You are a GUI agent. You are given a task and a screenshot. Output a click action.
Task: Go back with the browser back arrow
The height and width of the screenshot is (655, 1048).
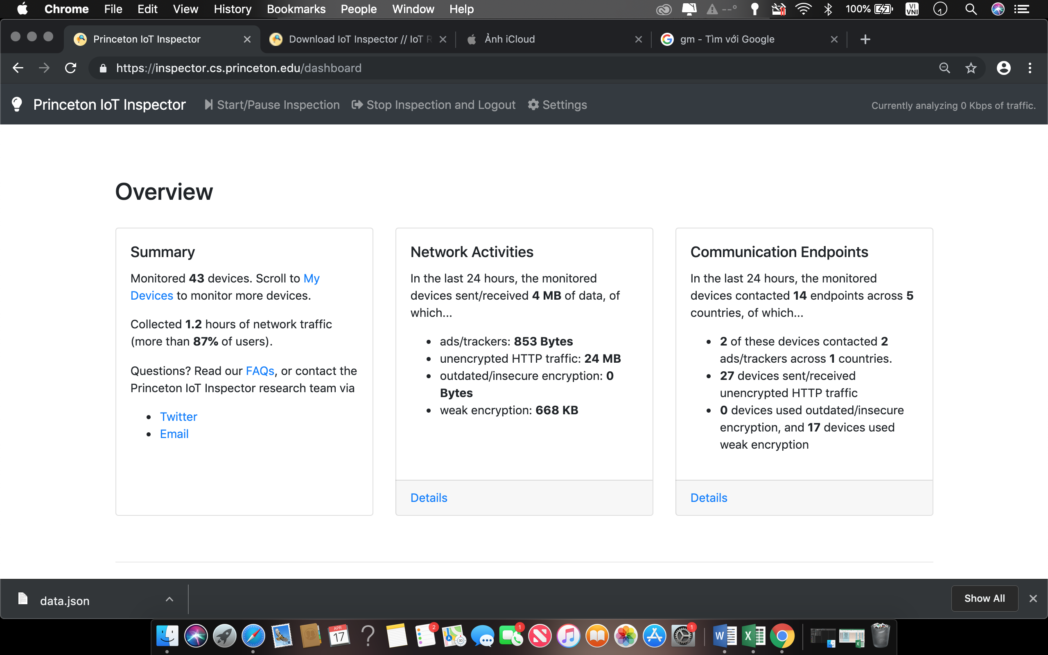point(18,68)
